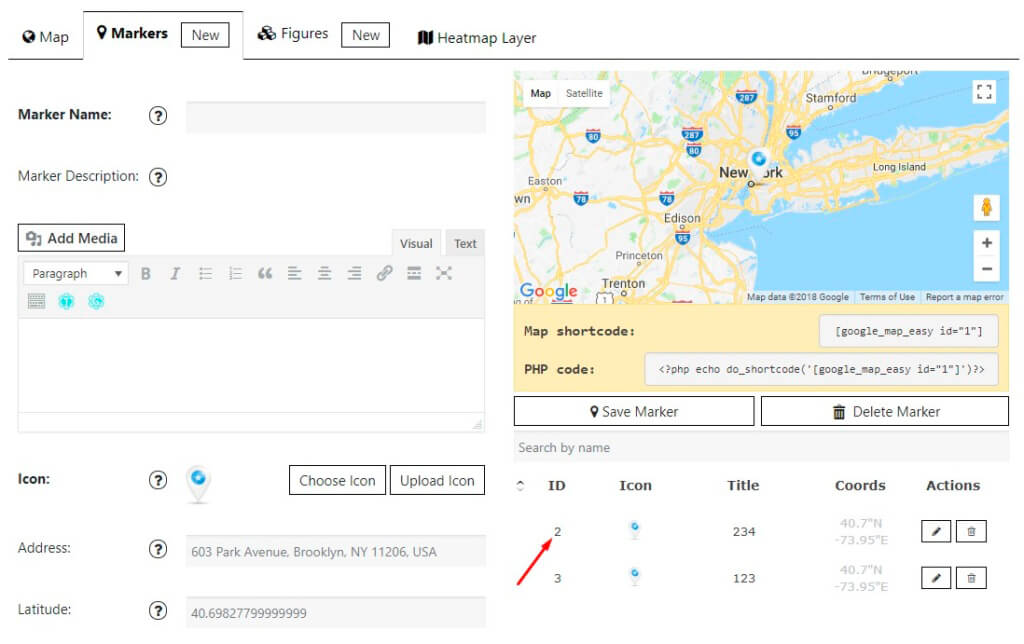Viewport: 1024px width, 644px height.
Task: Switch map view to Map mode
Action: (x=541, y=93)
